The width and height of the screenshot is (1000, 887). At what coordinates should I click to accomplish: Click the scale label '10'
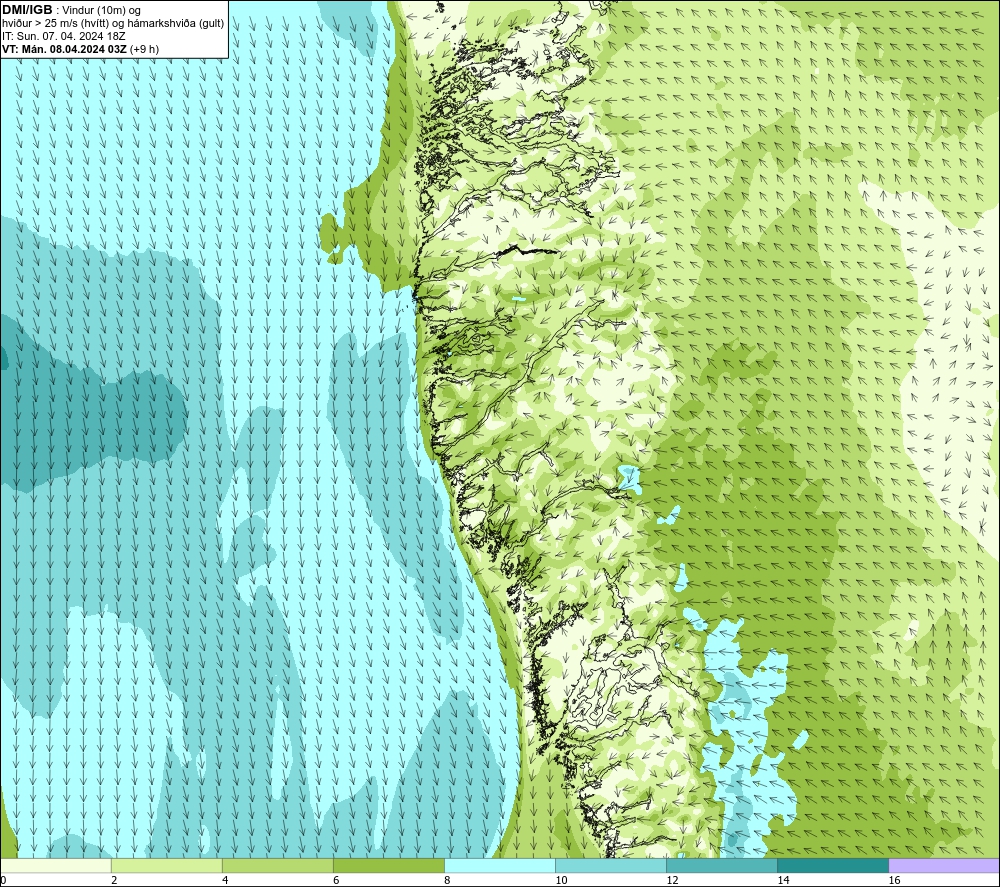[561, 880]
